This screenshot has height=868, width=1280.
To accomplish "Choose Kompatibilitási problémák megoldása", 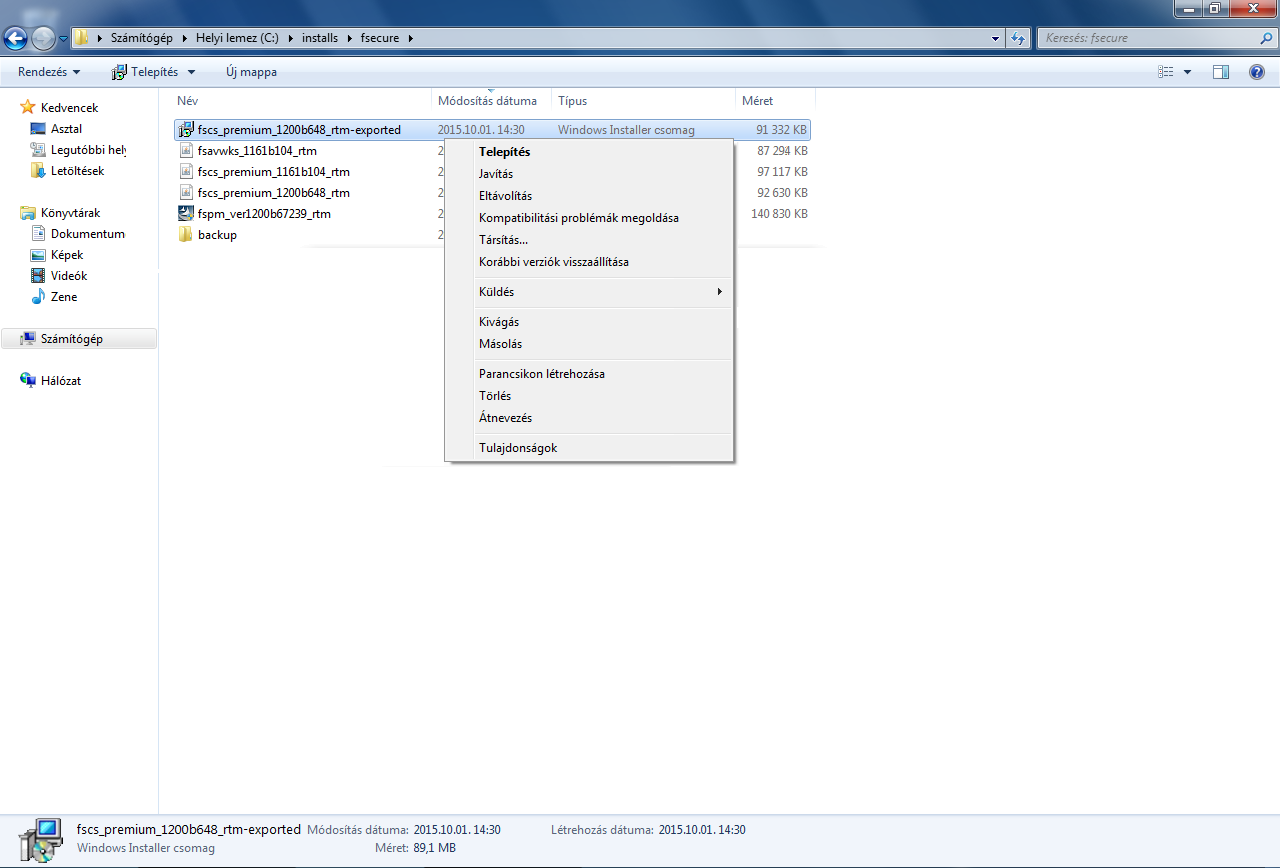I will (x=589, y=218).
